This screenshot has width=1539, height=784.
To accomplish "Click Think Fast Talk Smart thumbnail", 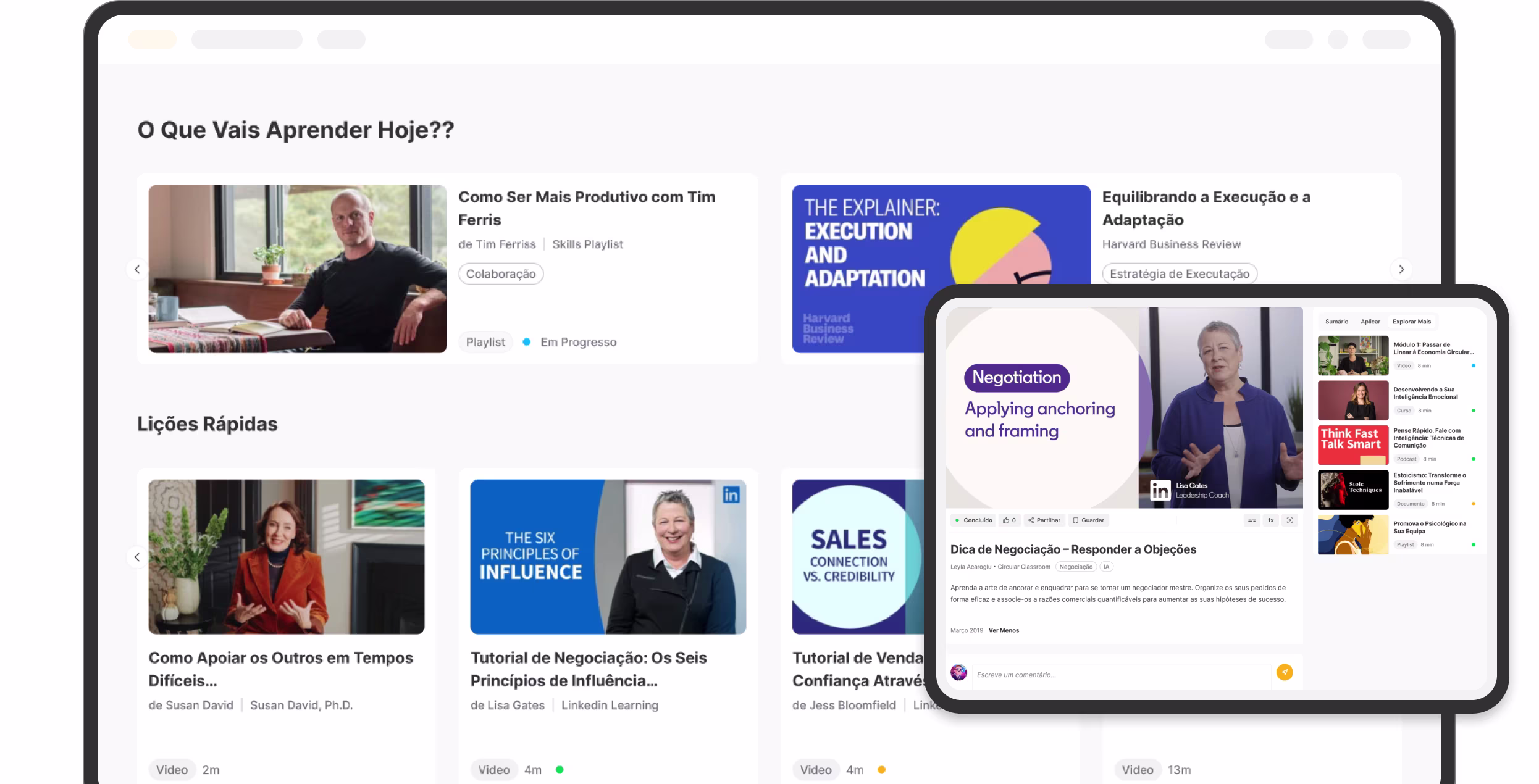I will pos(1353,445).
